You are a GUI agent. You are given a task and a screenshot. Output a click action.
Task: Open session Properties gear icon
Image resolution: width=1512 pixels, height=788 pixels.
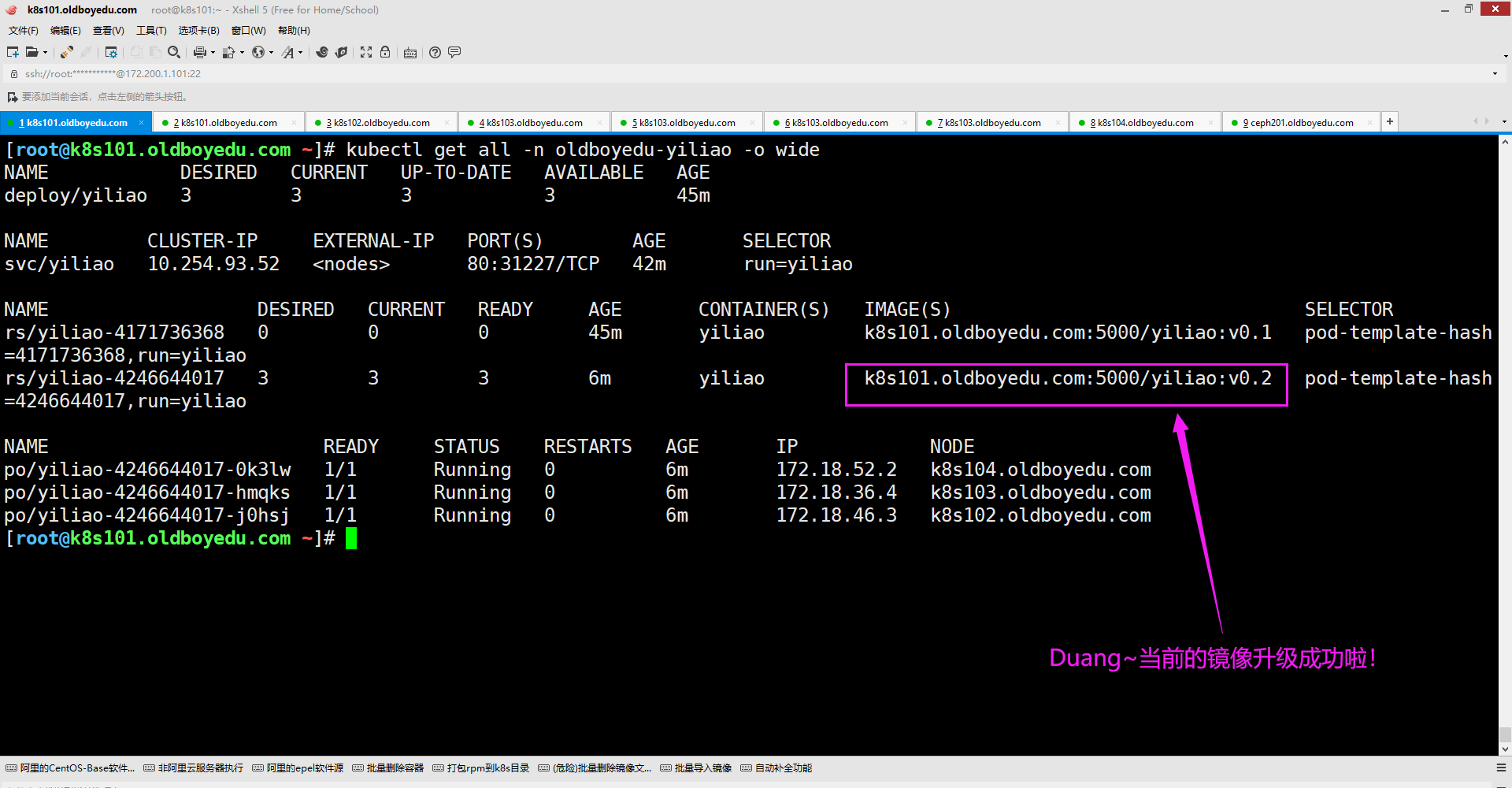pos(111,52)
